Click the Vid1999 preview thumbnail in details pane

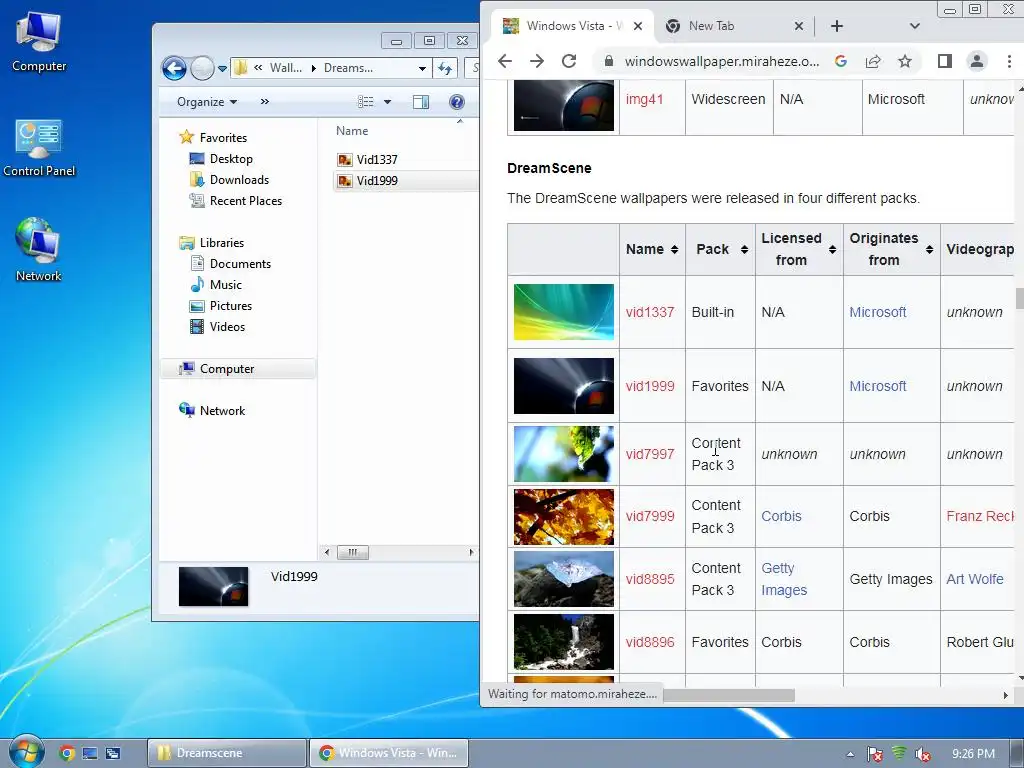coord(214,586)
